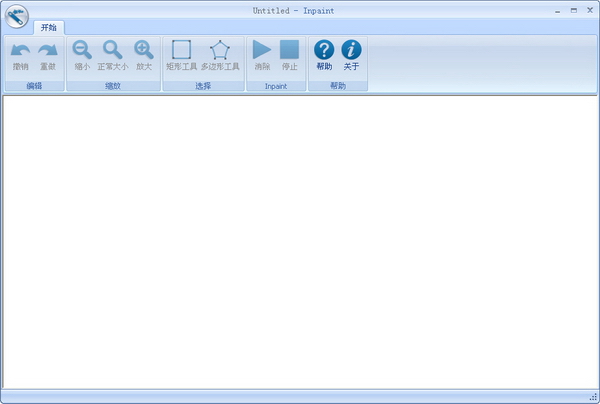The width and height of the screenshot is (600, 404).
Task: Click the 重做 (redo) arrow icon
Action: pos(48,50)
